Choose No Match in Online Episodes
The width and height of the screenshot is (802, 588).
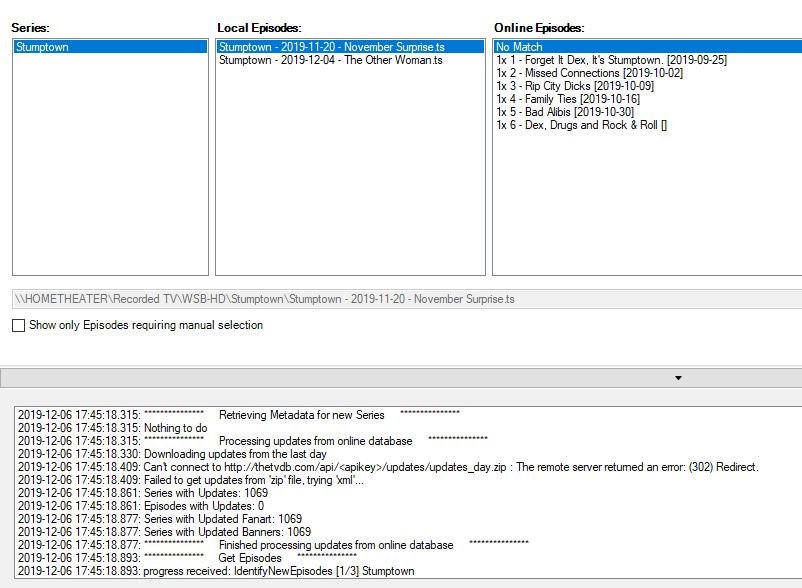519,47
